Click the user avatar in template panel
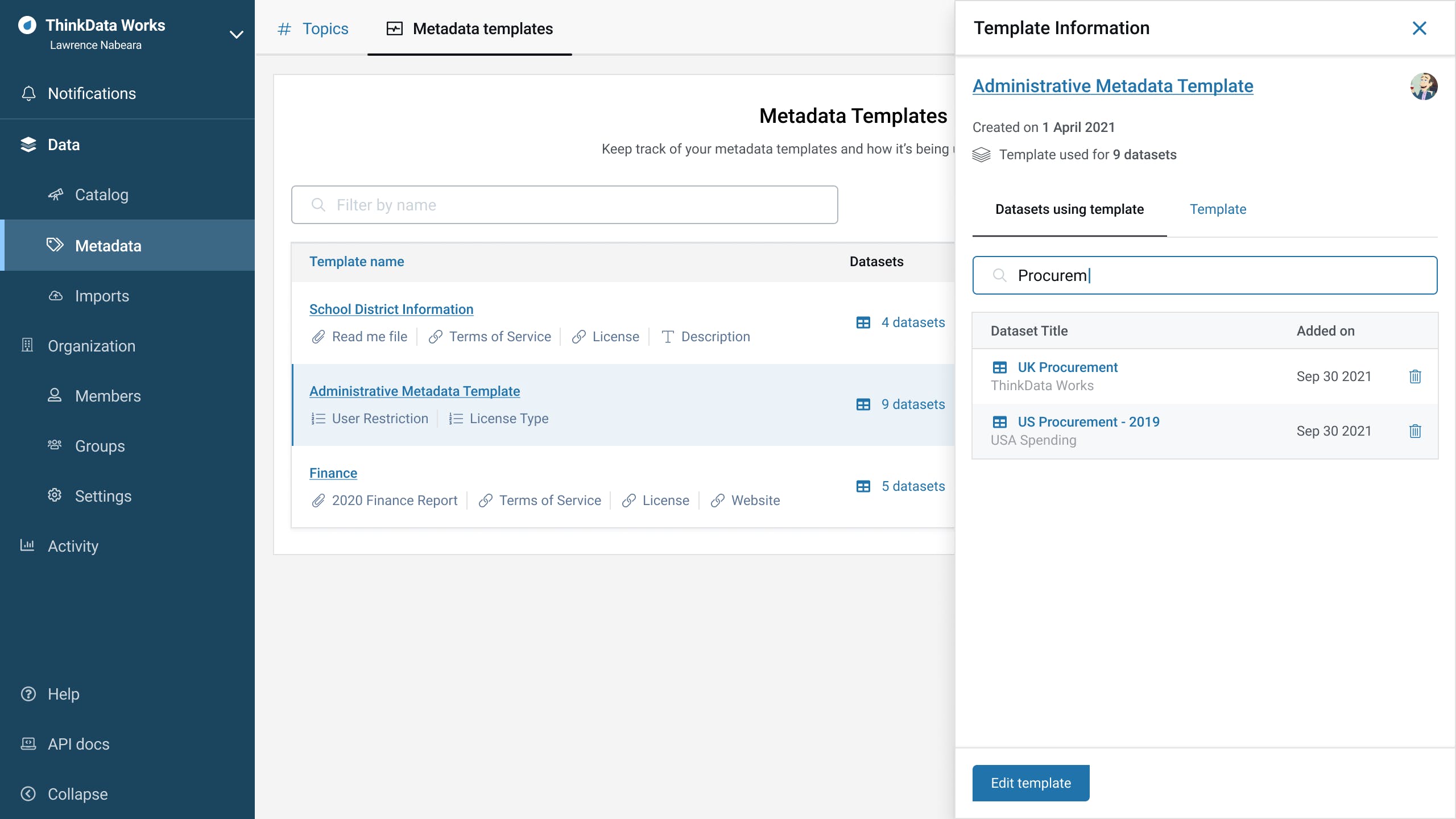This screenshot has height=819, width=1456. click(1424, 86)
